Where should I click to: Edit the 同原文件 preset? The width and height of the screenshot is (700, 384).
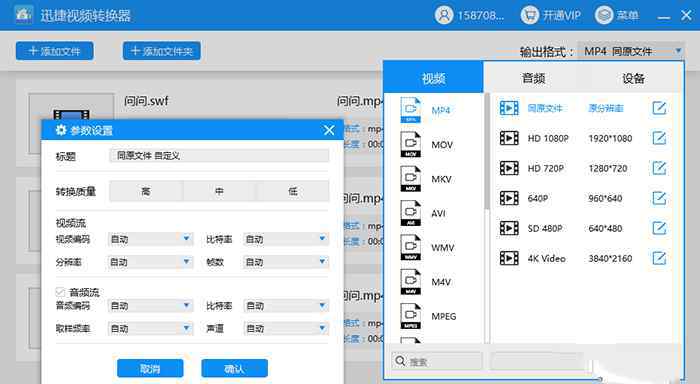coord(659,108)
